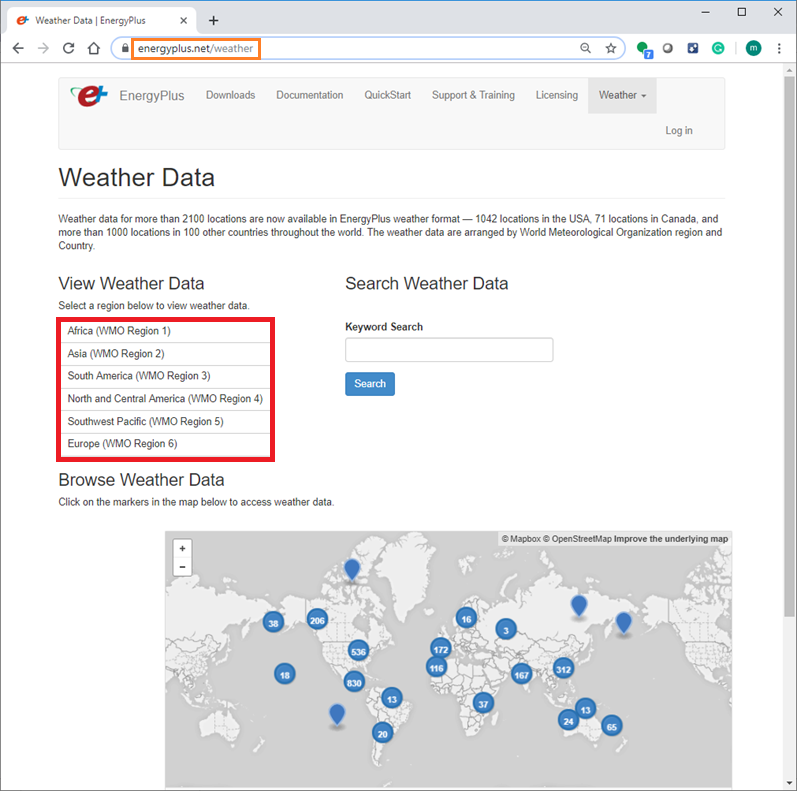797x791 pixels.
Task: Click the map cluster marker 206
Action: [x=317, y=620]
